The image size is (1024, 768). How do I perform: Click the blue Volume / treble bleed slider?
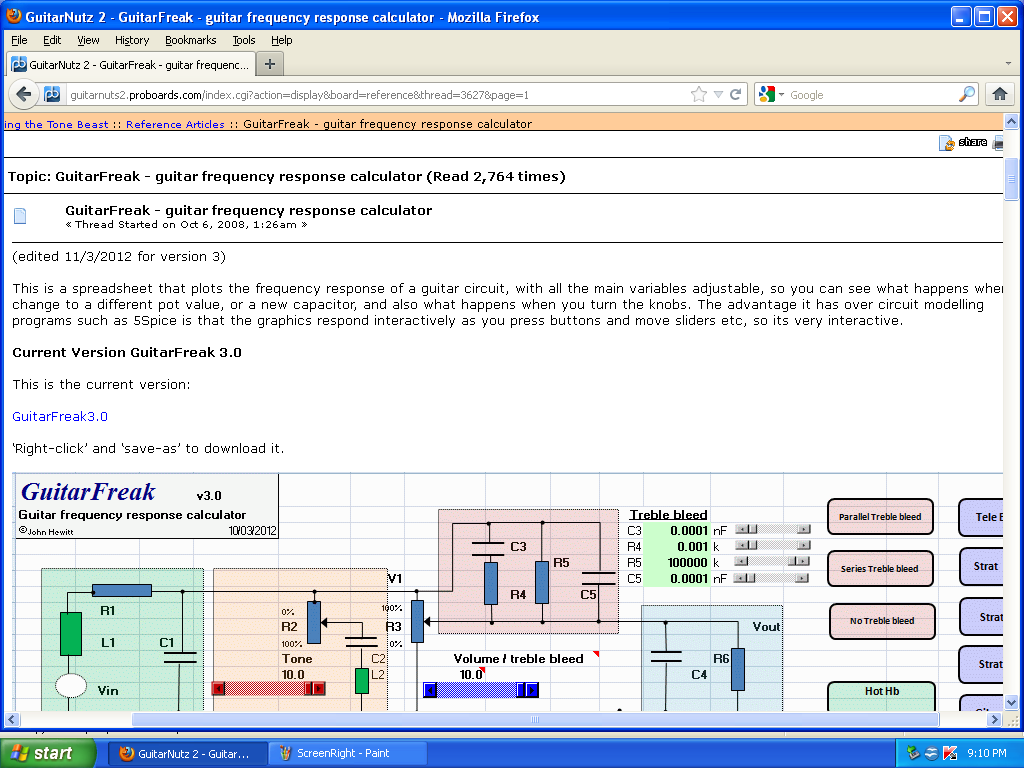click(481, 690)
